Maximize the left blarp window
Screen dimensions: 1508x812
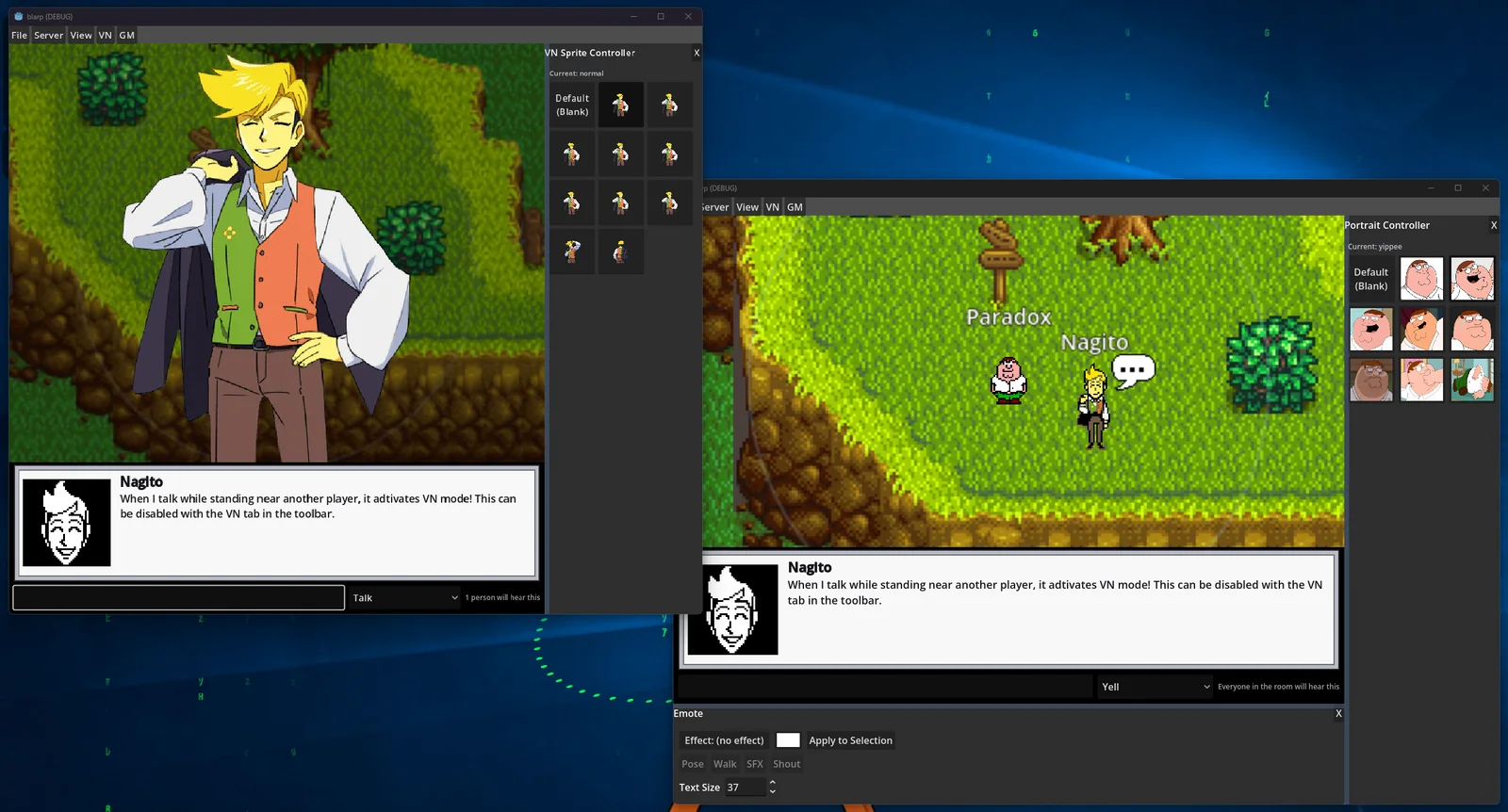pyautogui.click(x=661, y=16)
